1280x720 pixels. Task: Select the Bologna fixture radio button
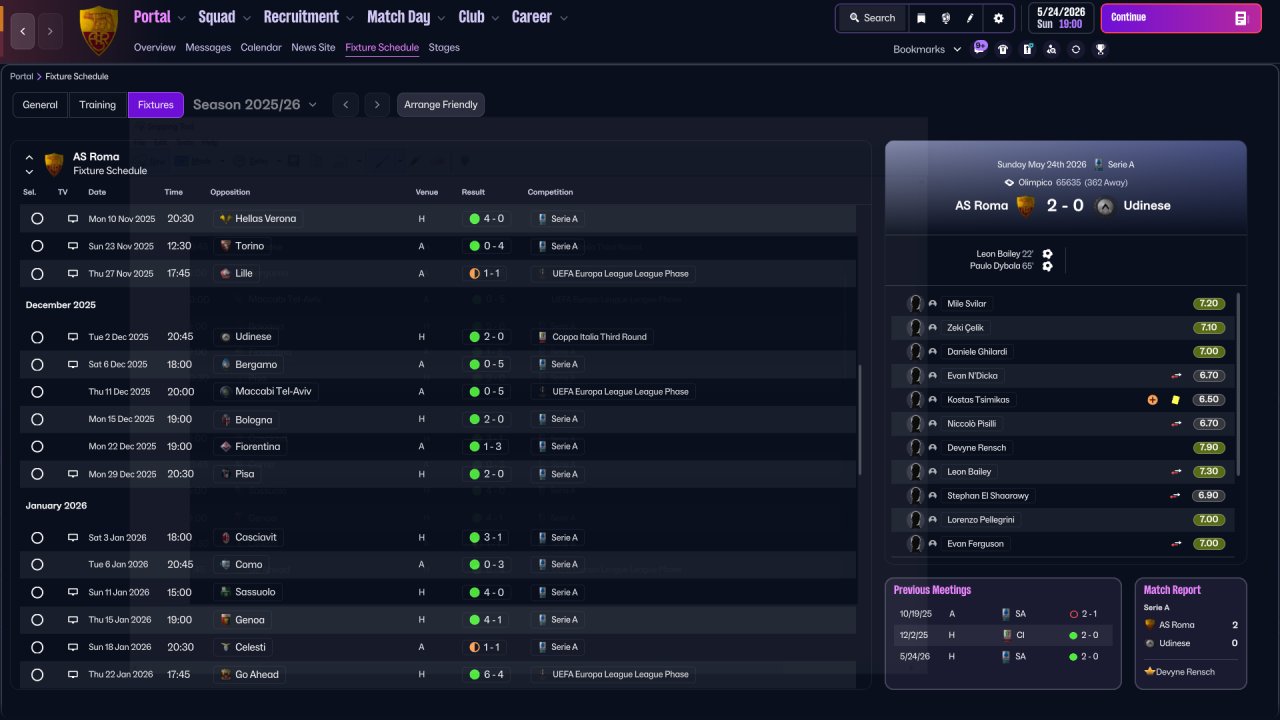point(37,420)
